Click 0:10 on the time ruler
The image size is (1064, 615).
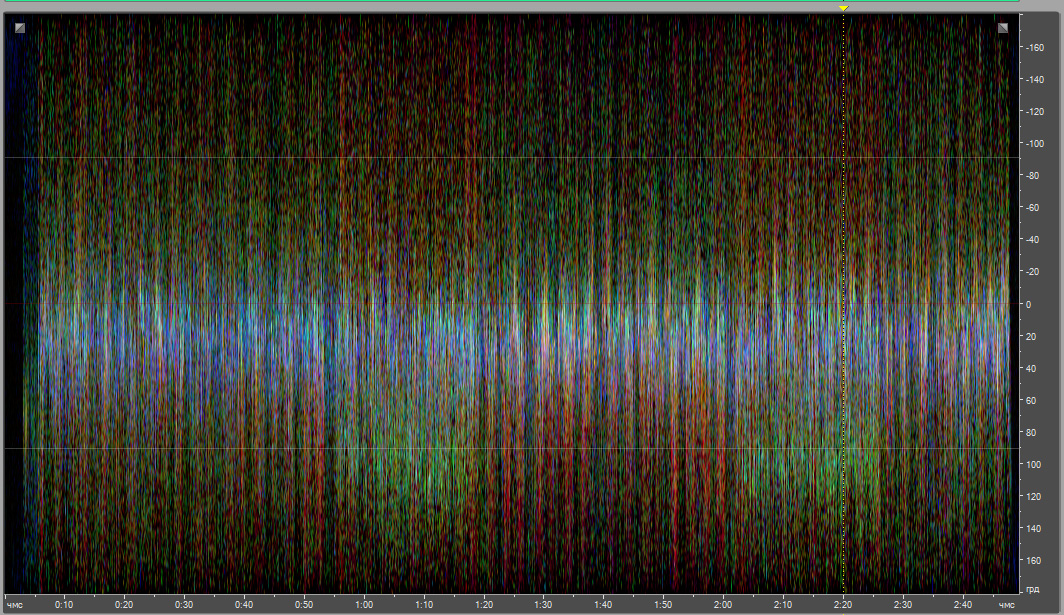tap(64, 605)
